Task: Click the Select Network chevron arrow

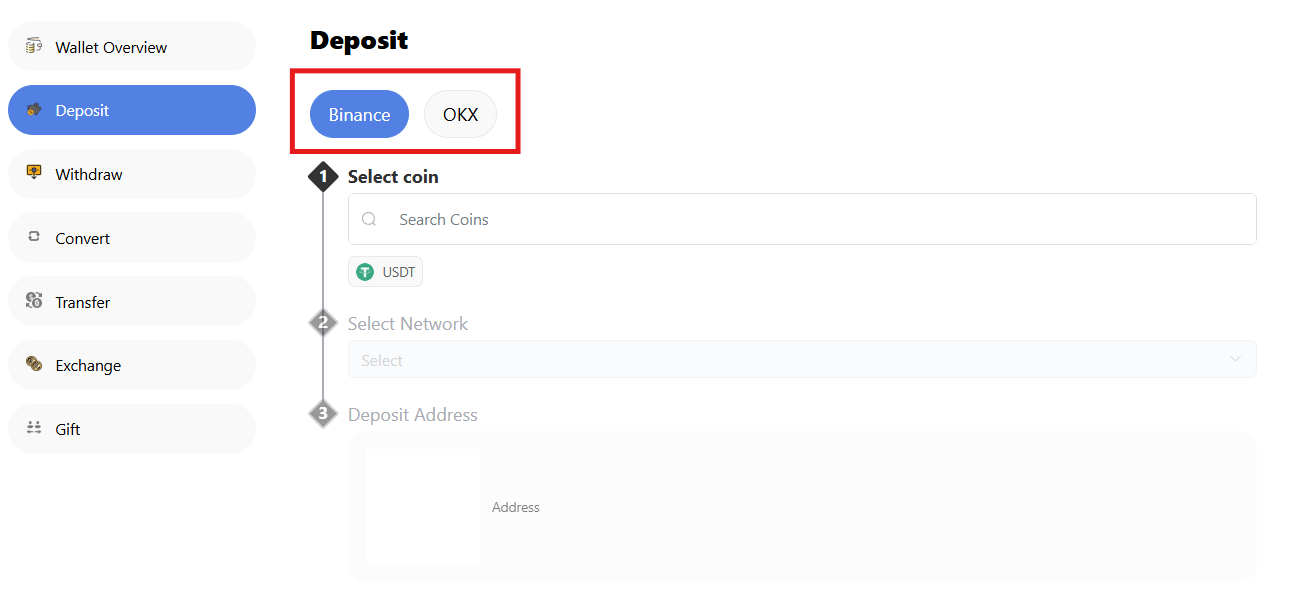Action: tap(1235, 359)
